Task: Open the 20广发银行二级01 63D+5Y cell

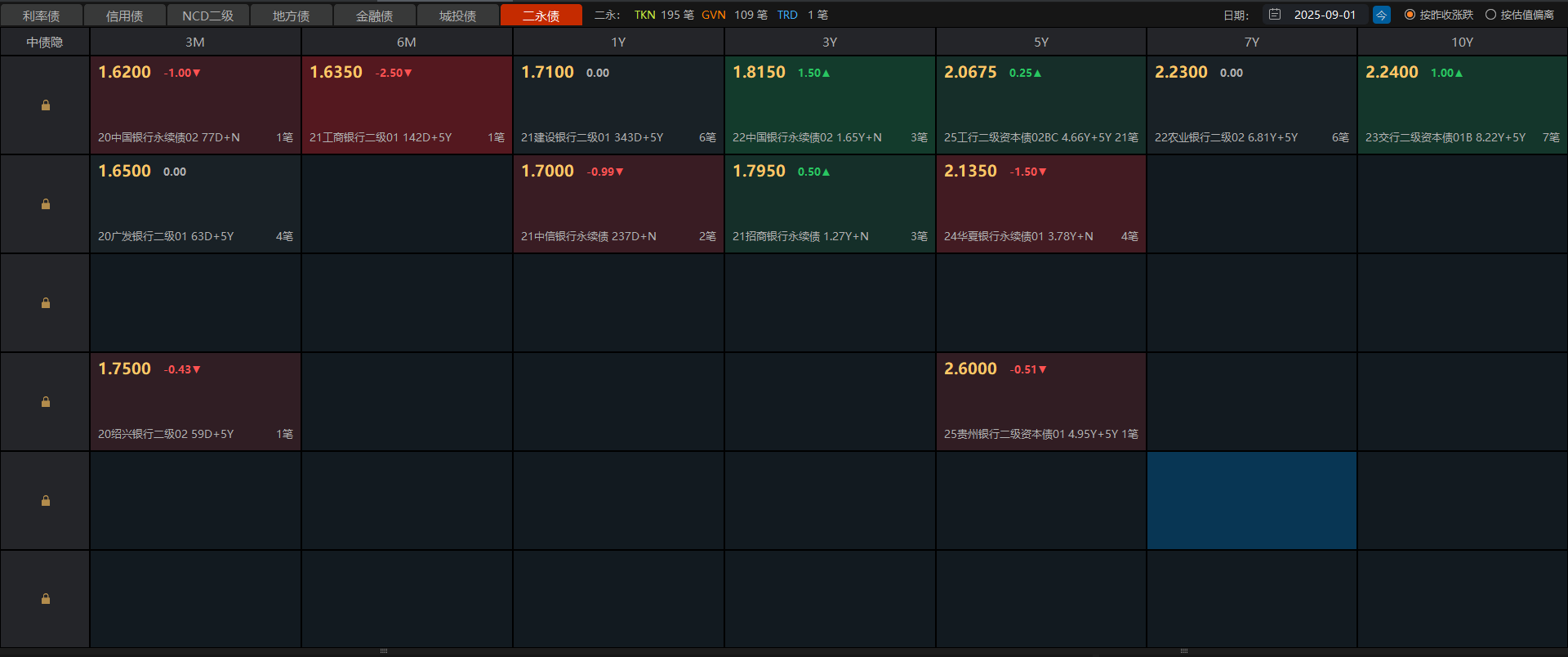Action: (x=195, y=203)
